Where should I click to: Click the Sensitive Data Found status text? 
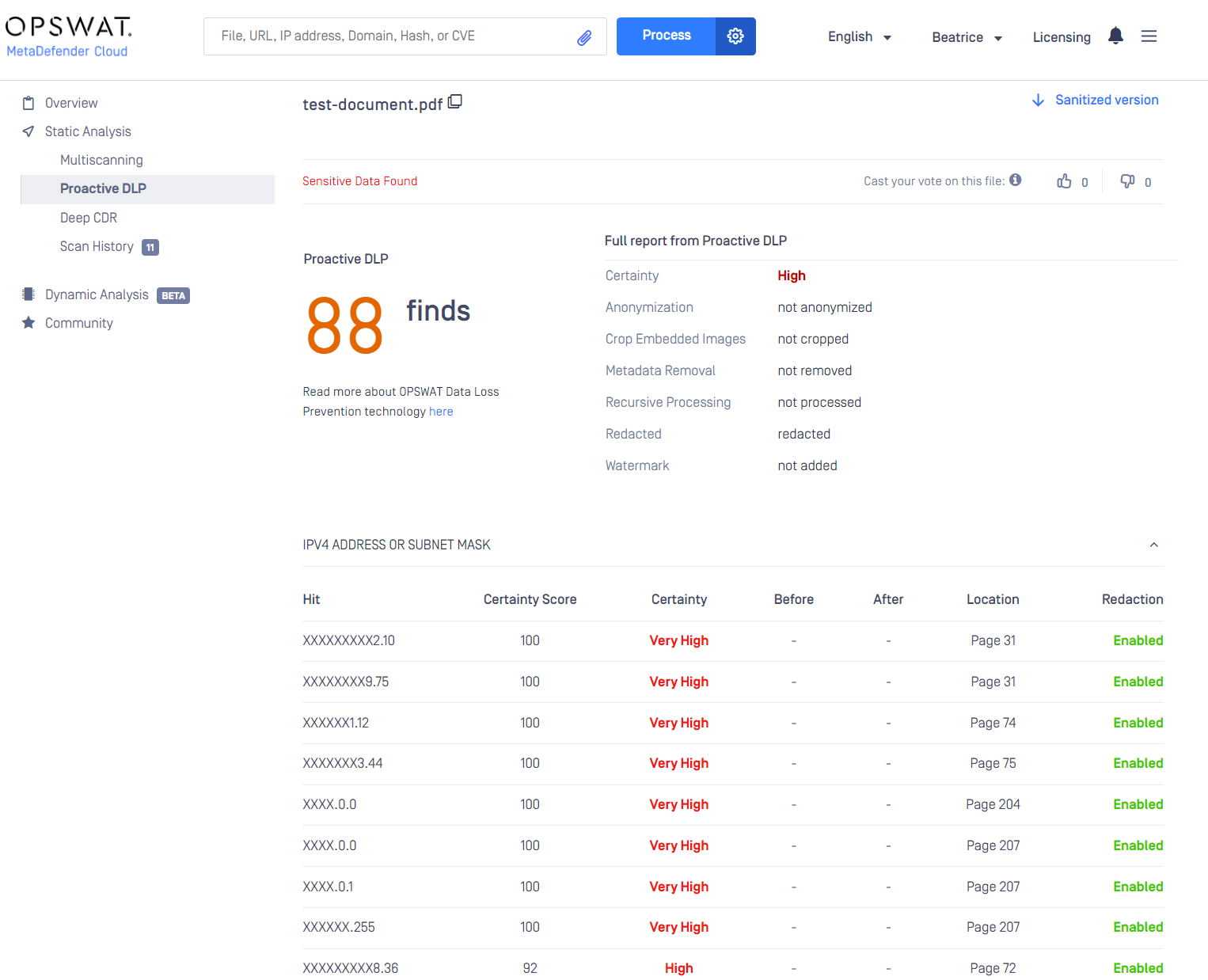(359, 181)
